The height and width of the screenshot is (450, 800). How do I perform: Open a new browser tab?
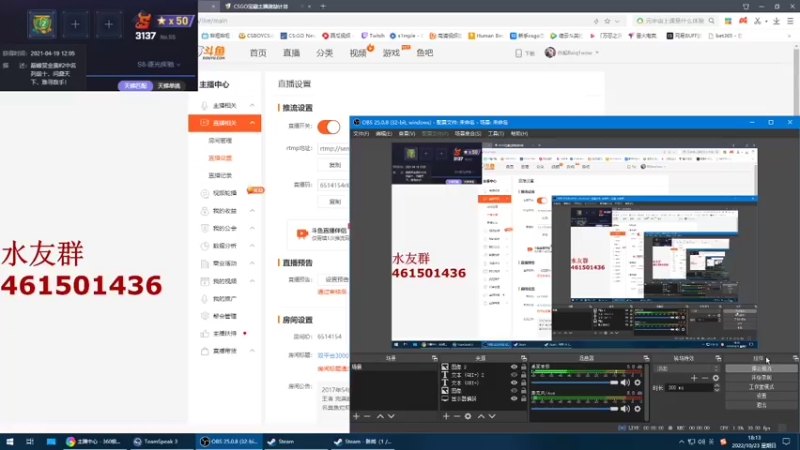(x=323, y=6)
